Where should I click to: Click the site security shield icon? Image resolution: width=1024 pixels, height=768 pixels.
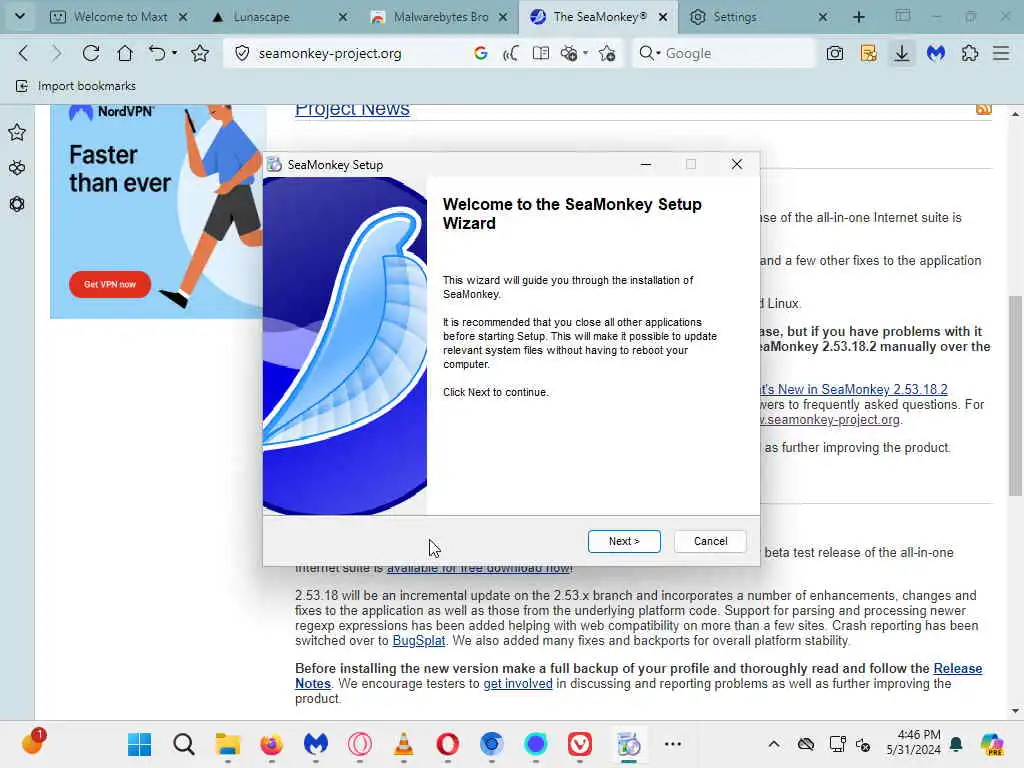[242, 54]
